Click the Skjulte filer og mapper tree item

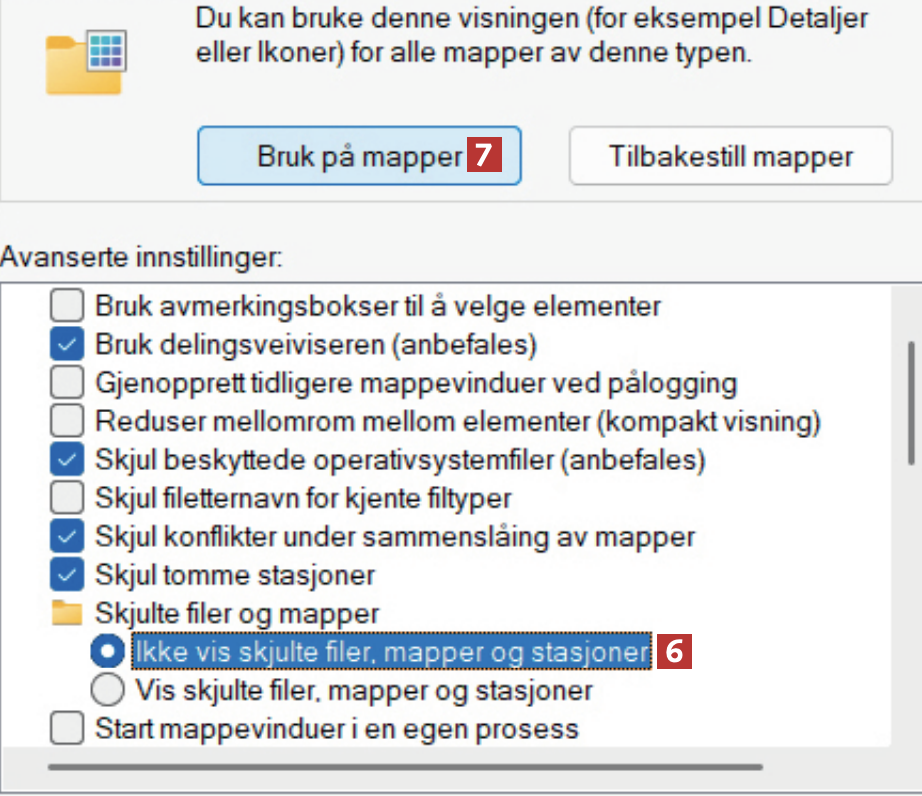tap(237, 612)
